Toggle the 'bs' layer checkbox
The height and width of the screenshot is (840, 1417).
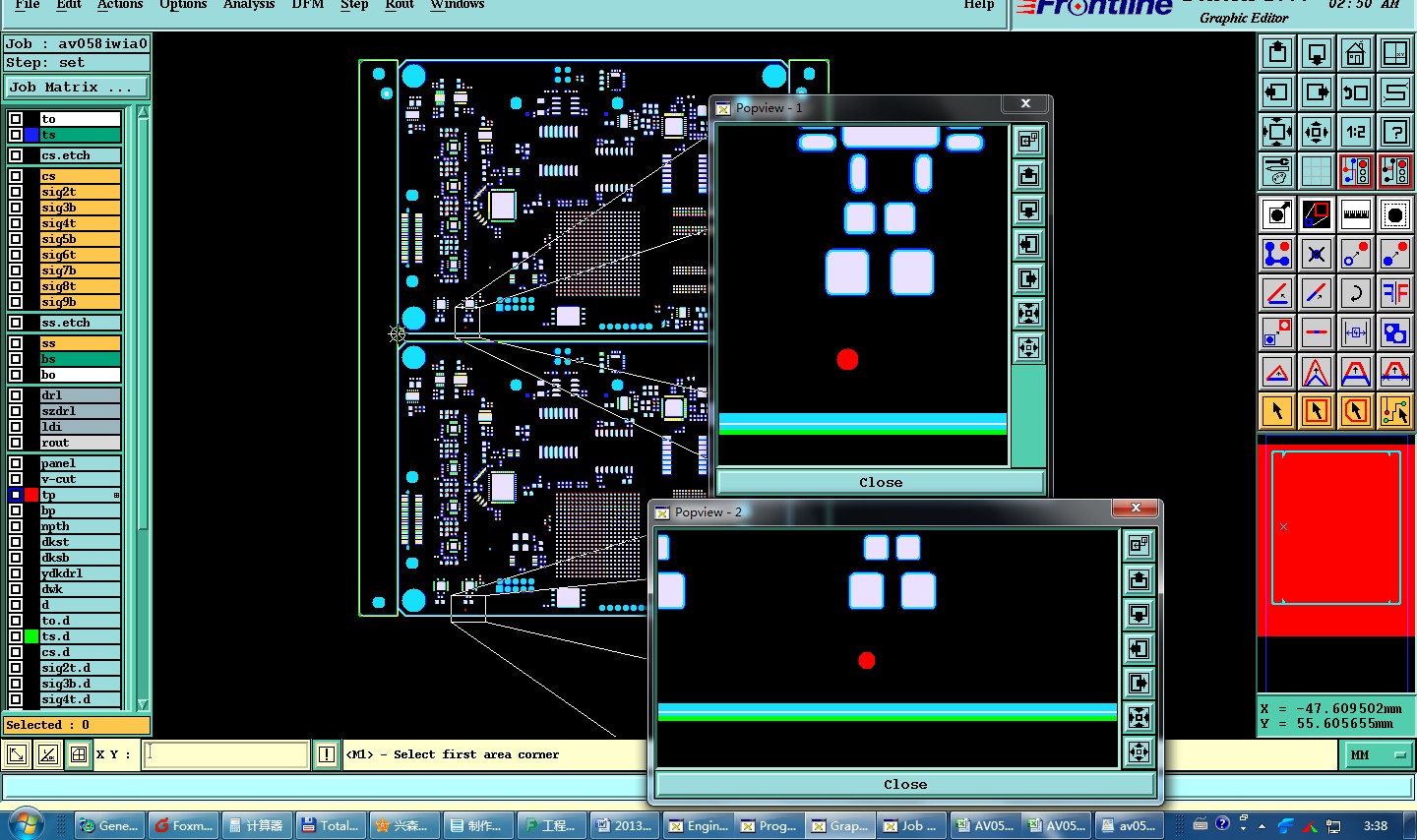coord(16,359)
